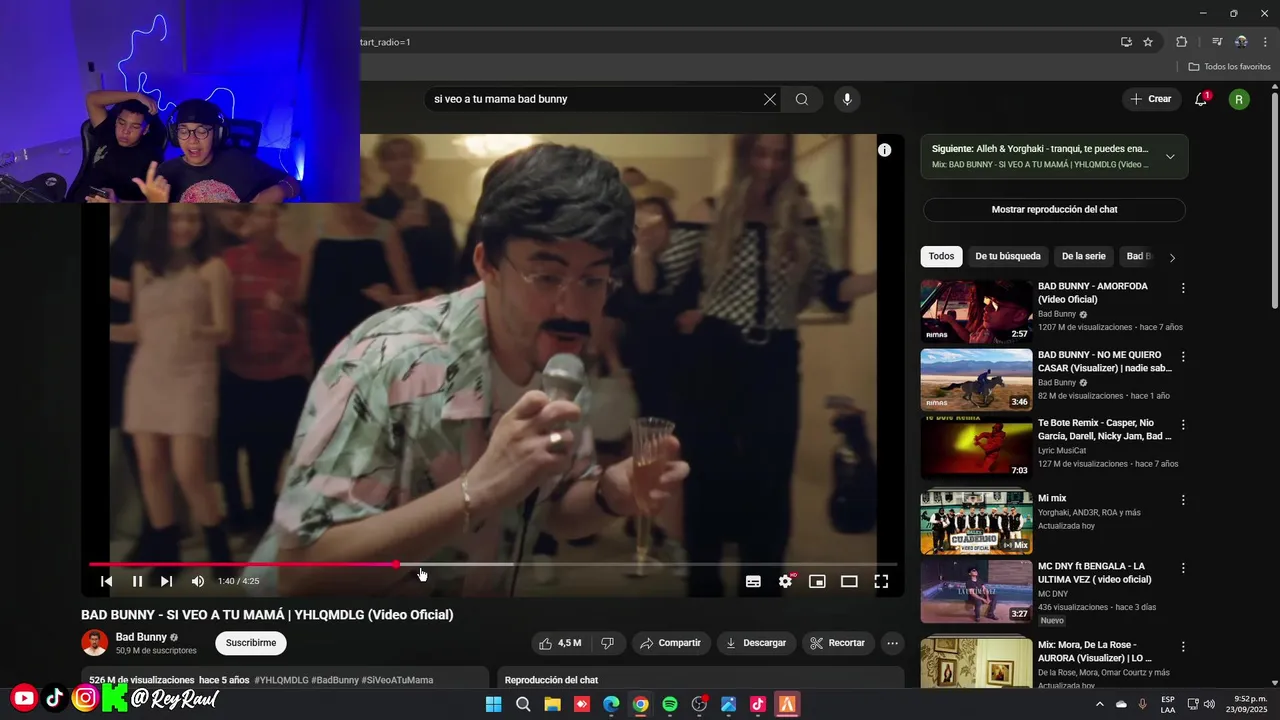Skip to next video
The height and width of the screenshot is (720, 1280).
point(167,581)
